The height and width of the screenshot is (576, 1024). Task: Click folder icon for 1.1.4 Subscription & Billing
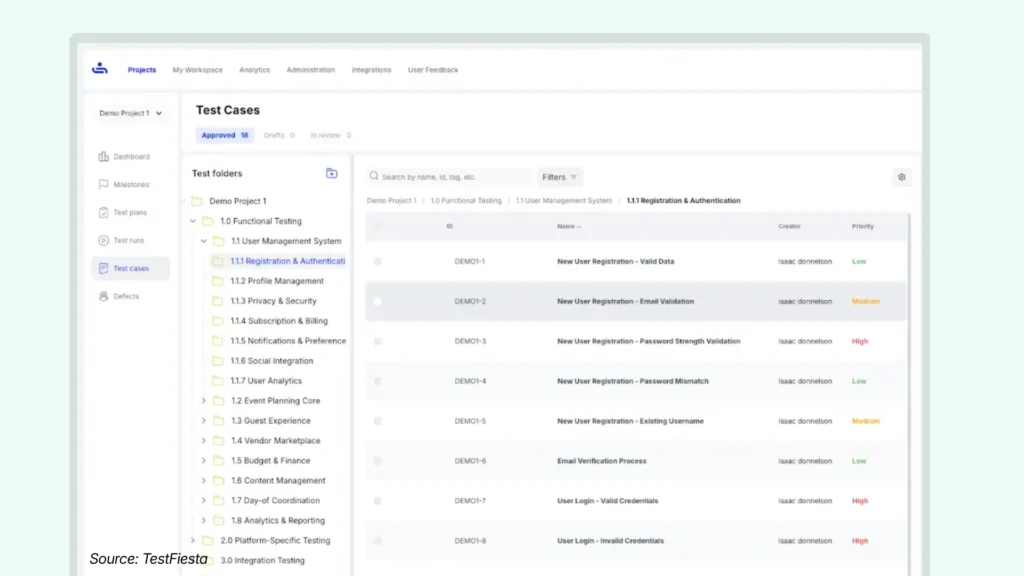[217, 321]
